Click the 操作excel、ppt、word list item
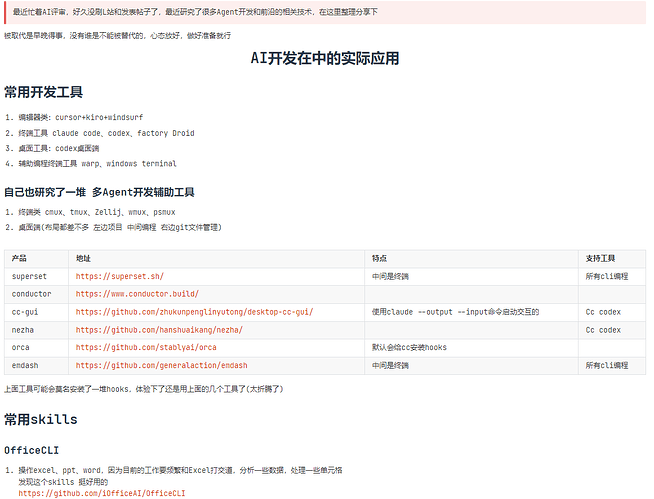This screenshot has height=499, width=654. (180, 470)
